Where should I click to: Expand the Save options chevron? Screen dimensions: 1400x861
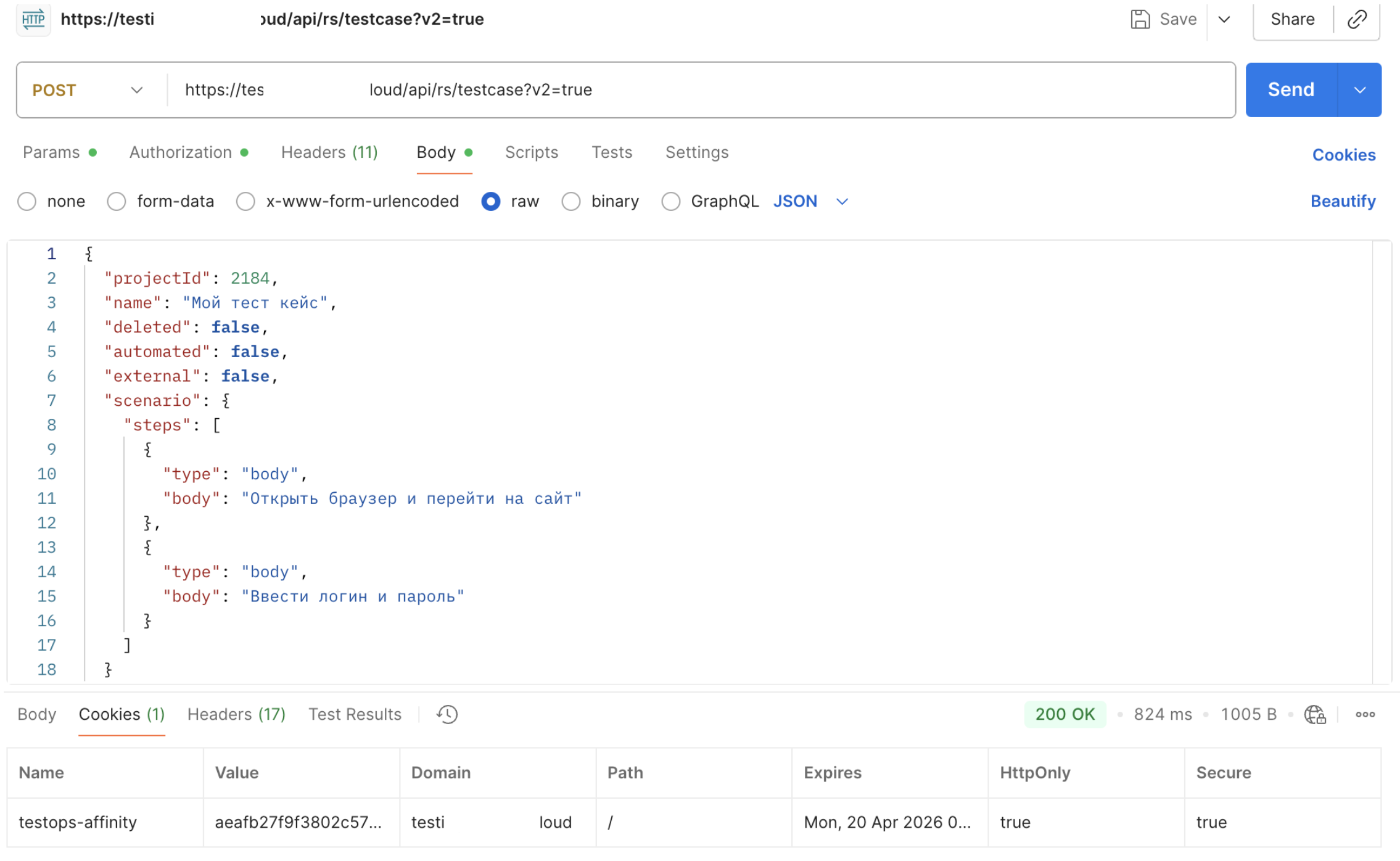pyautogui.click(x=1224, y=19)
